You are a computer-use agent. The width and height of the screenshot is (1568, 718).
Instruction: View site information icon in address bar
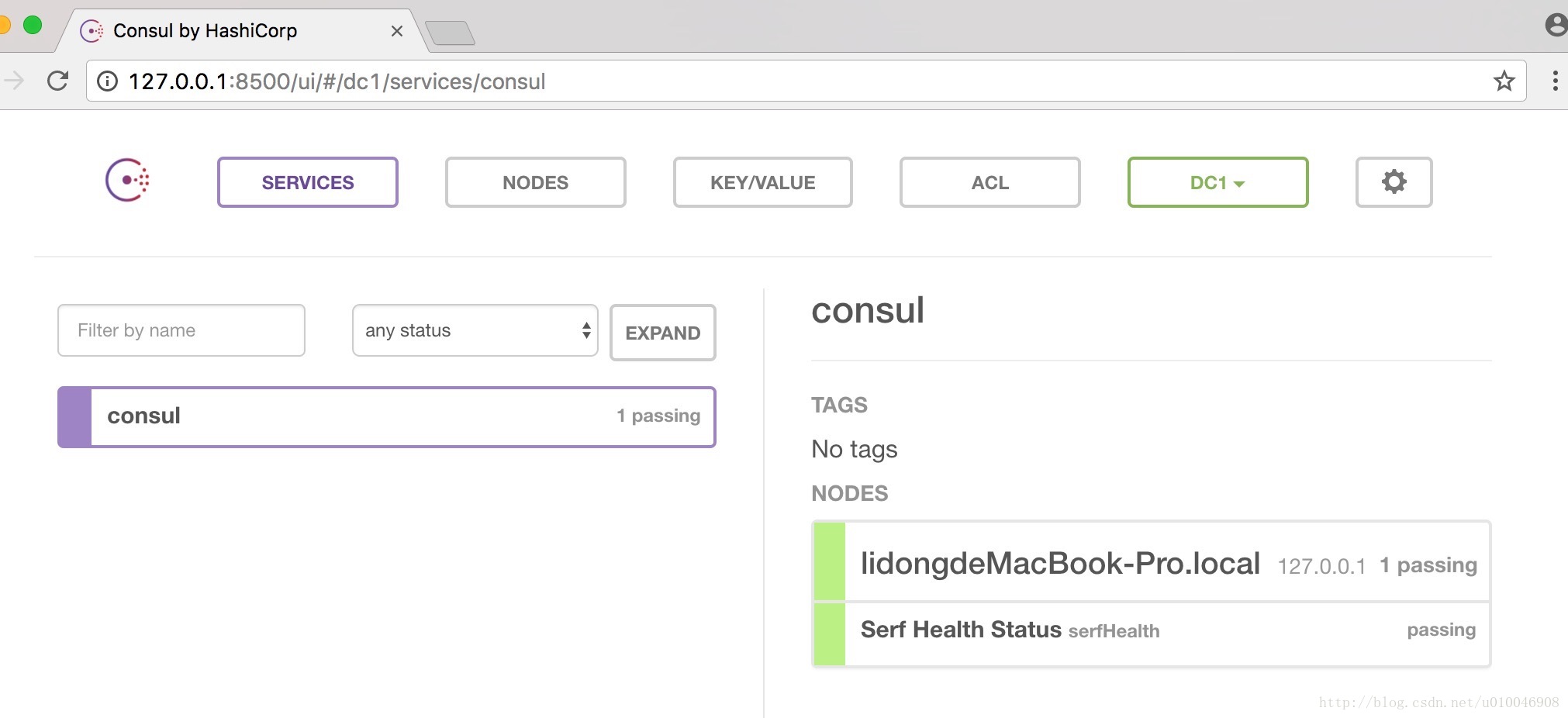tap(108, 81)
